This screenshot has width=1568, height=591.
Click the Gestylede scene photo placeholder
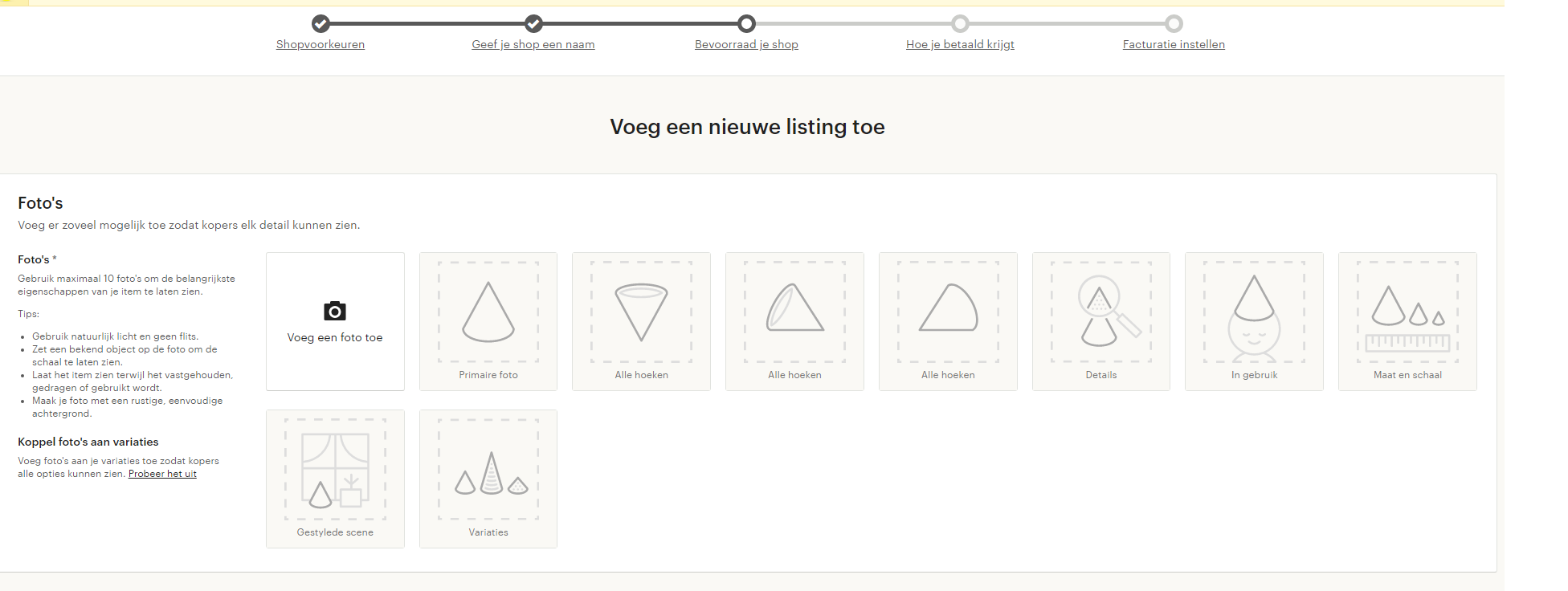tap(335, 479)
